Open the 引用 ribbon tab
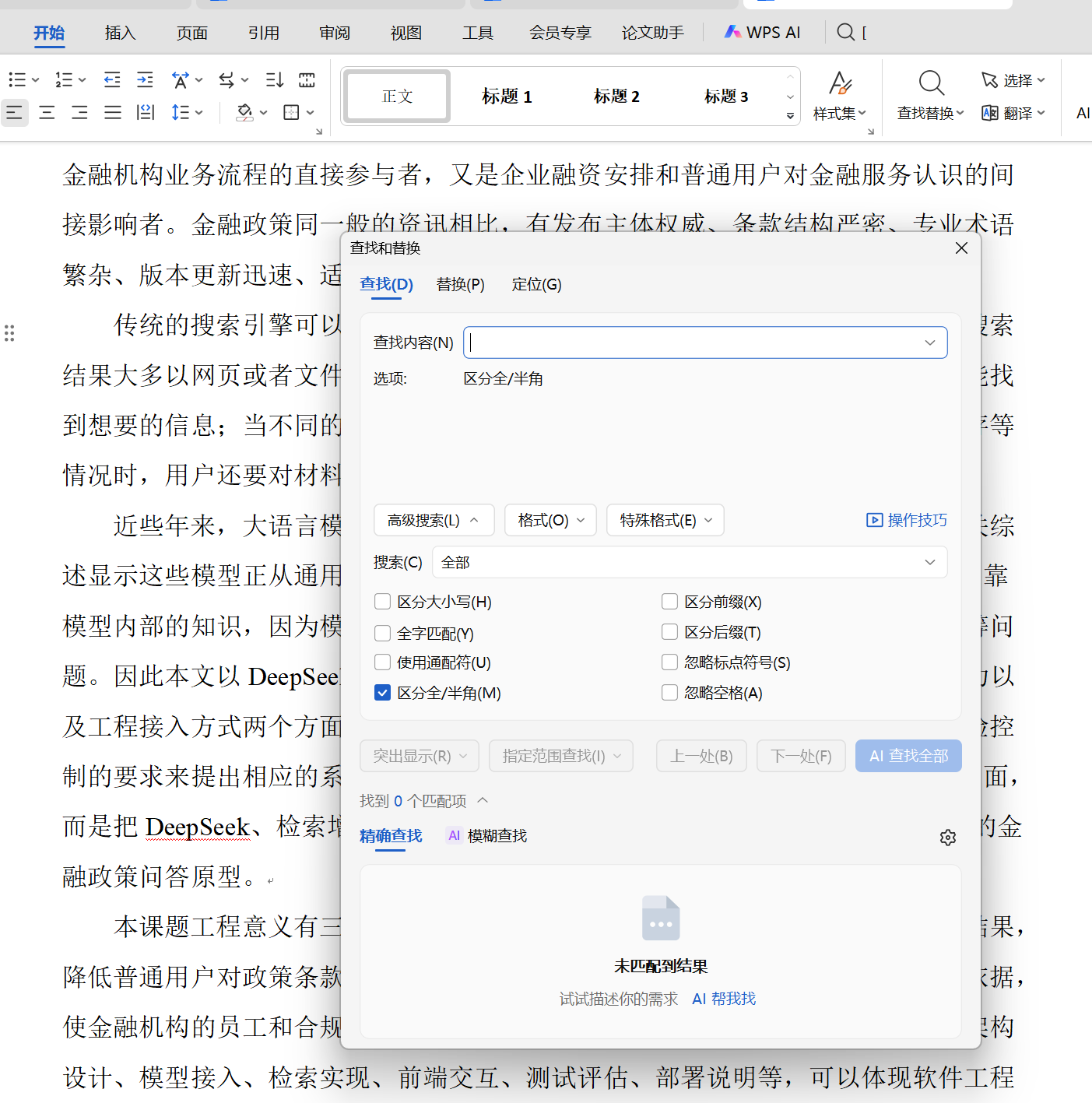 tap(263, 33)
